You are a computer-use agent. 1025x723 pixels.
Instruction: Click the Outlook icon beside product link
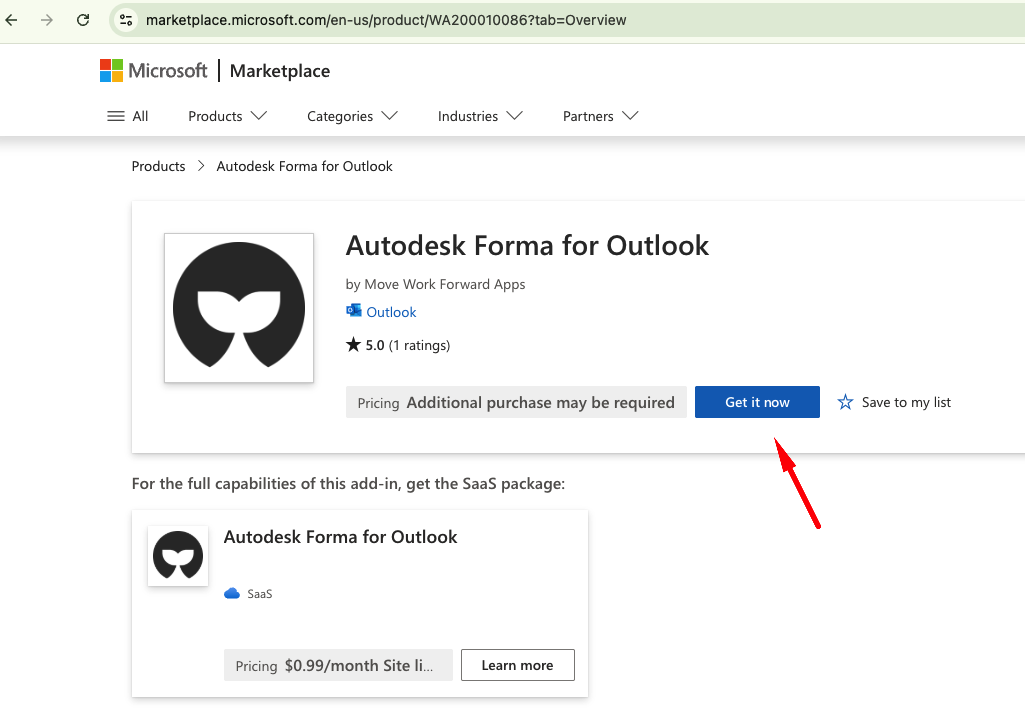point(354,311)
